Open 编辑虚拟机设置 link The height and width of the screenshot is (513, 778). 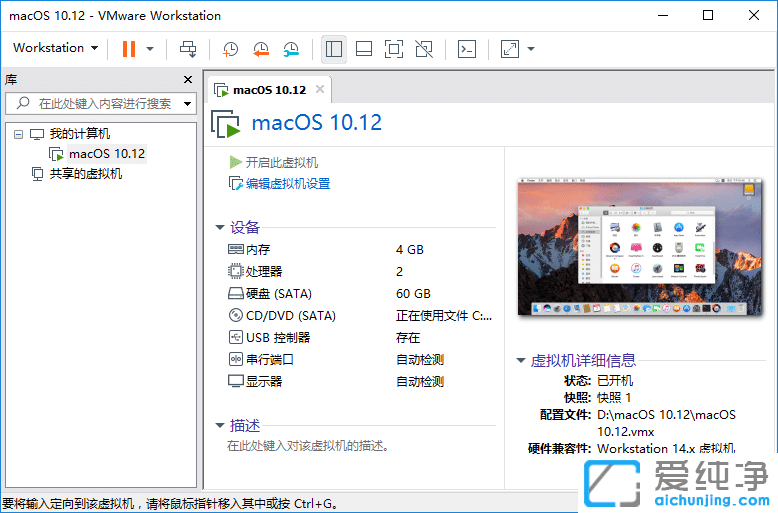tap(288, 184)
